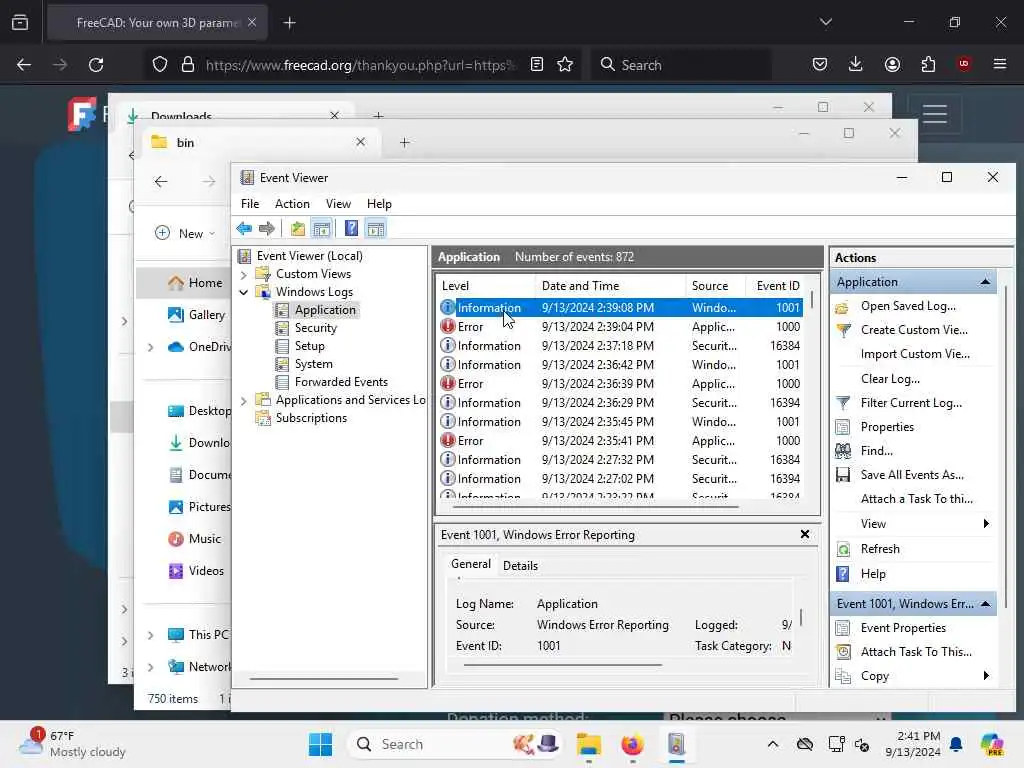Select Error event at 2:39:04 PM
This screenshot has height=768, width=1024.
pyautogui.click(x=620, y=327)
